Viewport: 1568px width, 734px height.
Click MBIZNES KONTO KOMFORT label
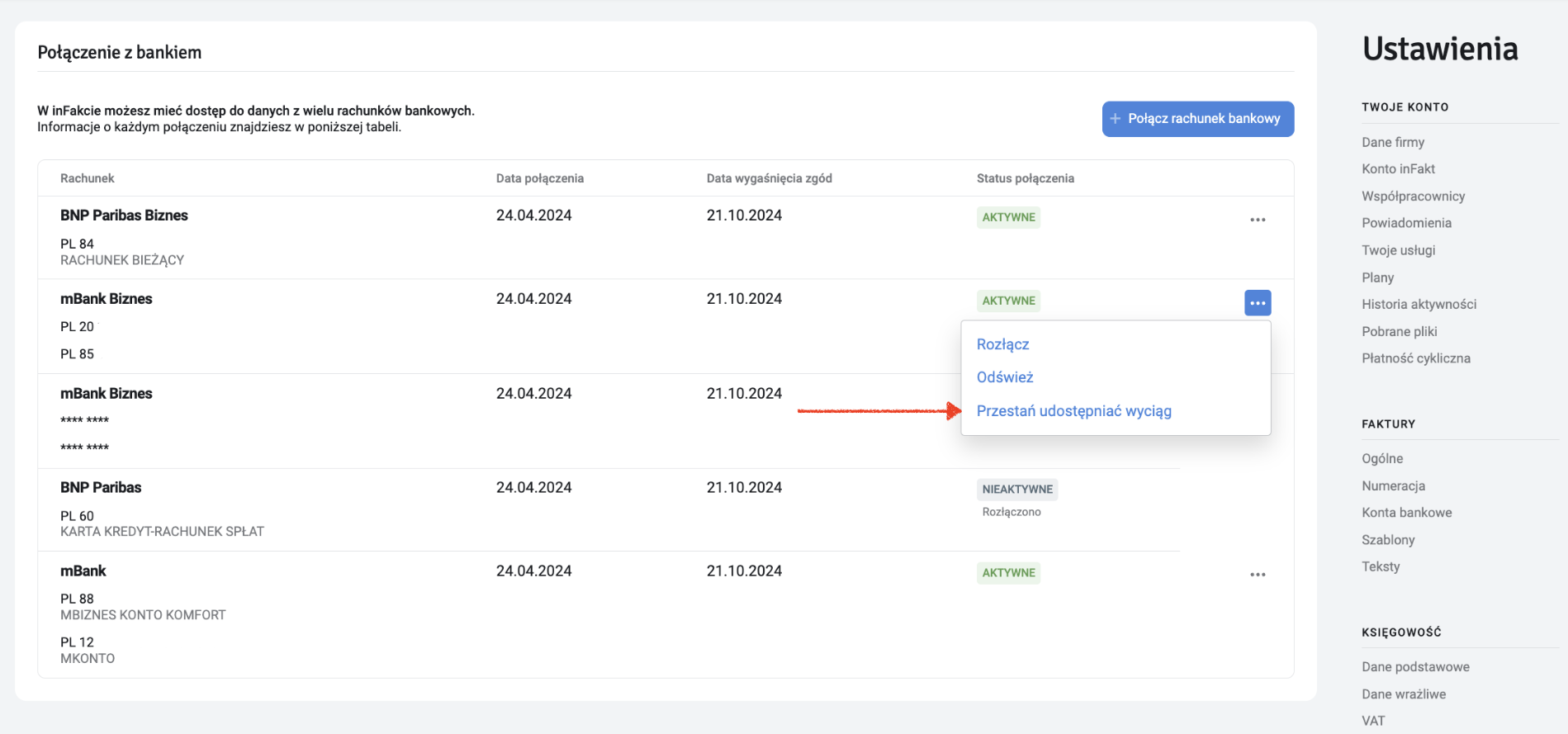click(x=143, y=615)
